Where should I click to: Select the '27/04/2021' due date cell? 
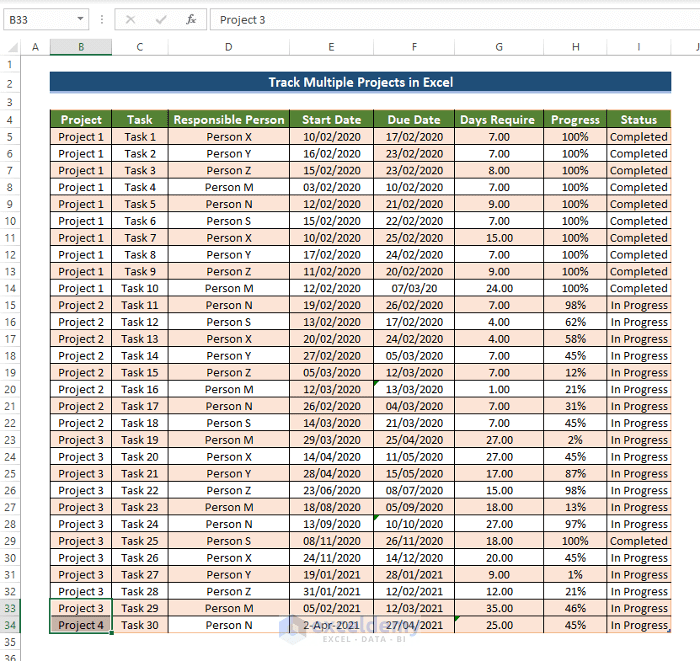pos(414,625)
